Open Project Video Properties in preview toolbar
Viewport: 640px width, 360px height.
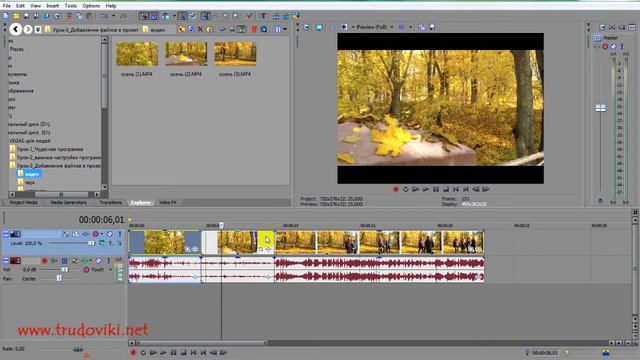click(307, 27)
